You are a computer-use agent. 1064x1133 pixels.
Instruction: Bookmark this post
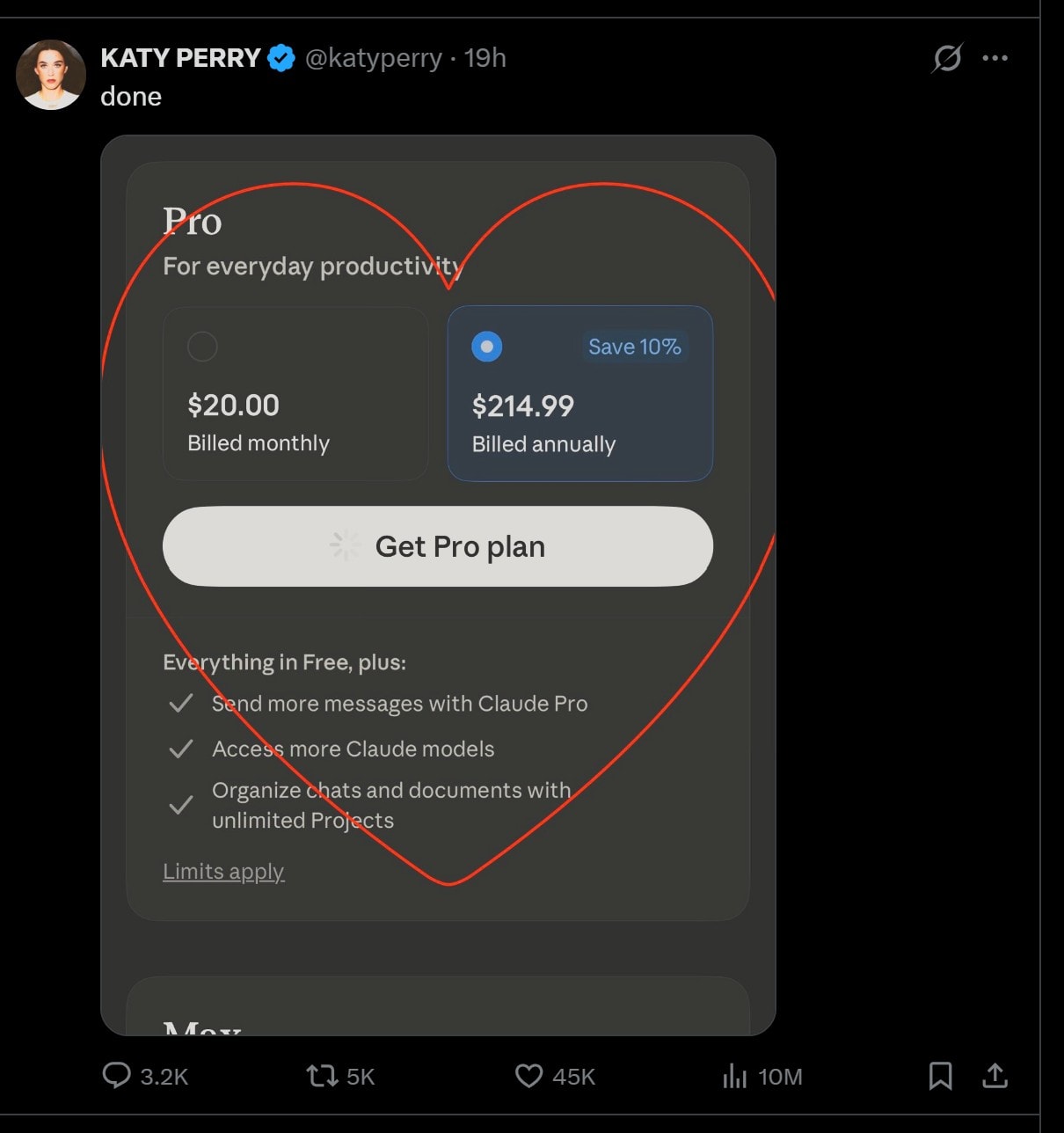(940, 1075)
